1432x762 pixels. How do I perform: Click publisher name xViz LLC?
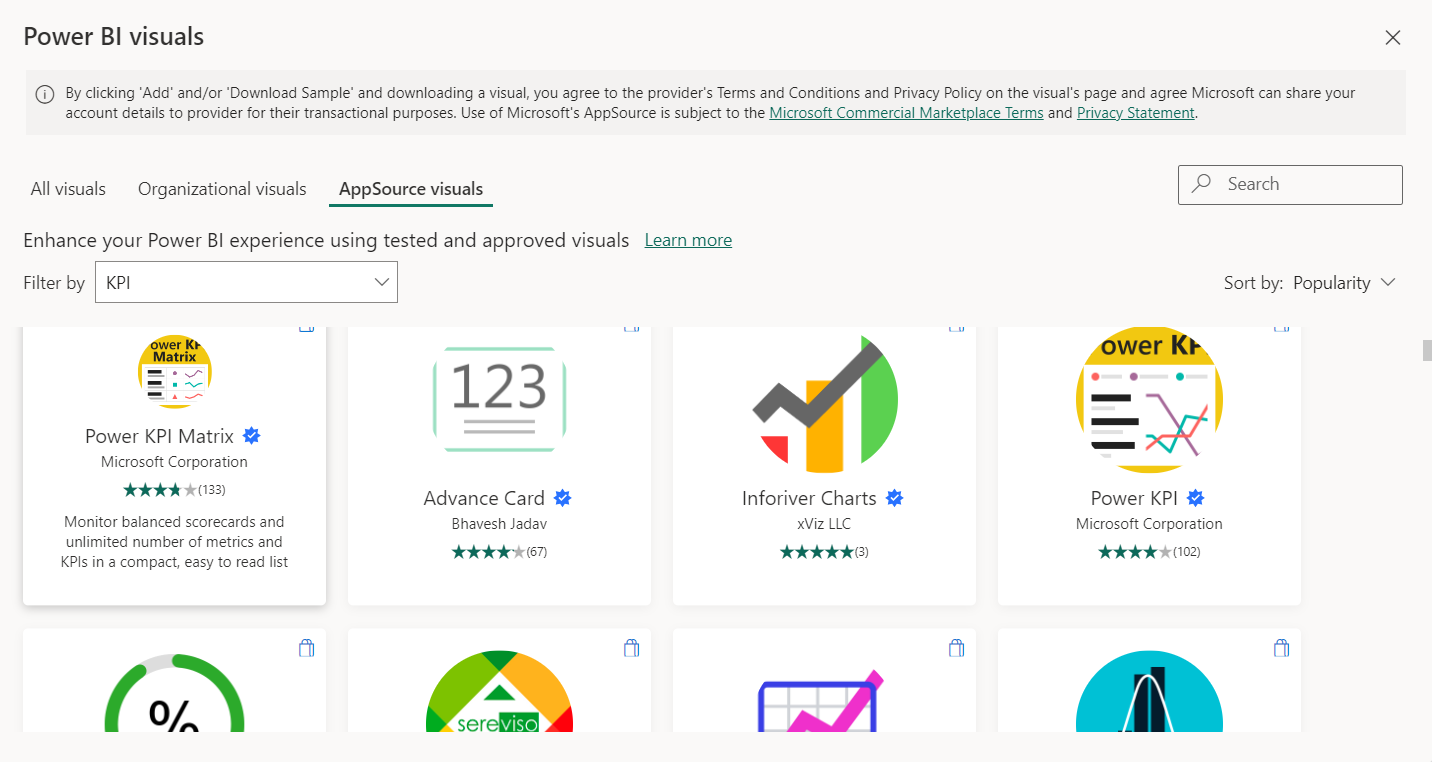pos(824,524)
